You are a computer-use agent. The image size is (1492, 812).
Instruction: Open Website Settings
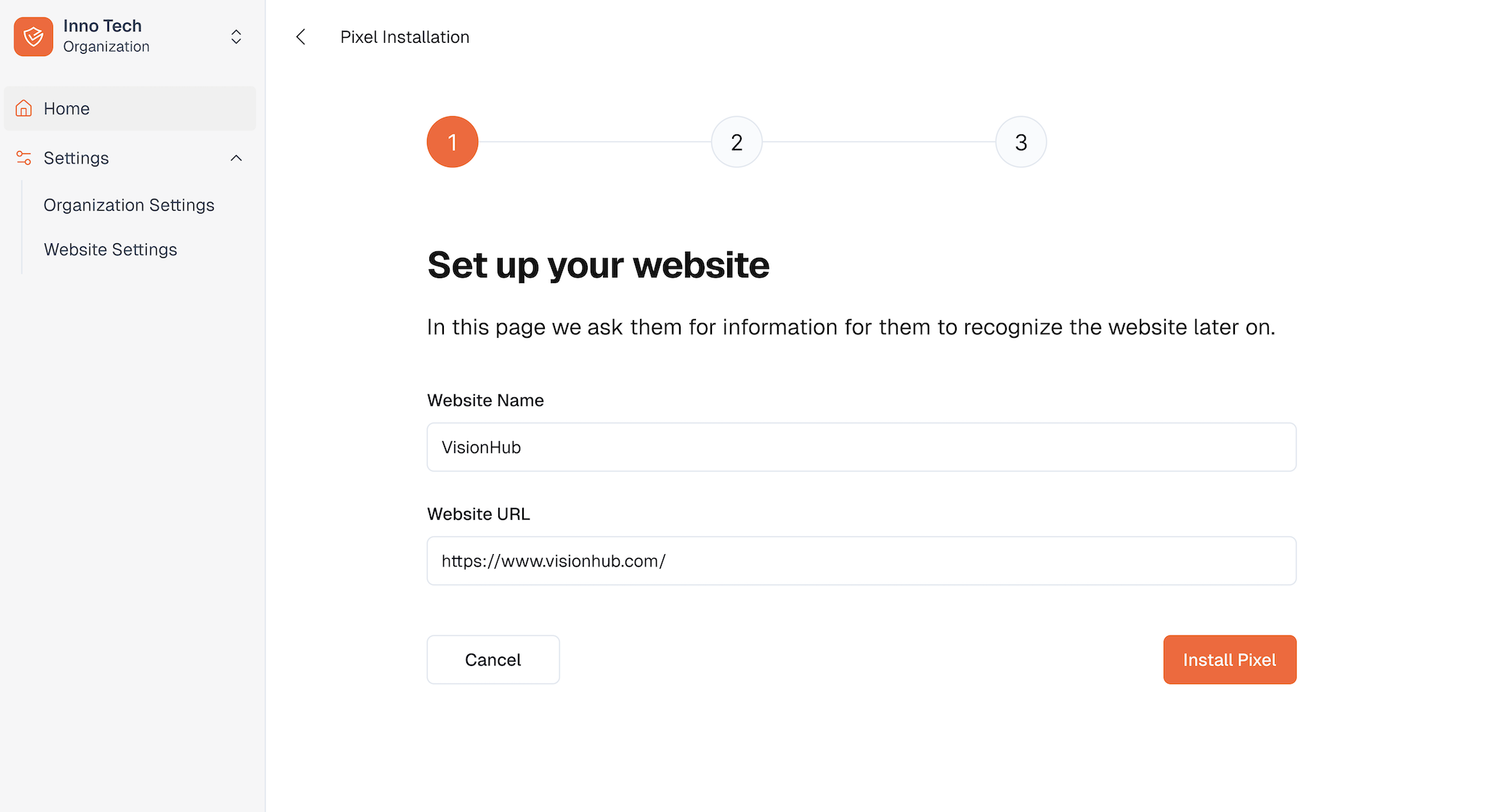tap(110, 249)
